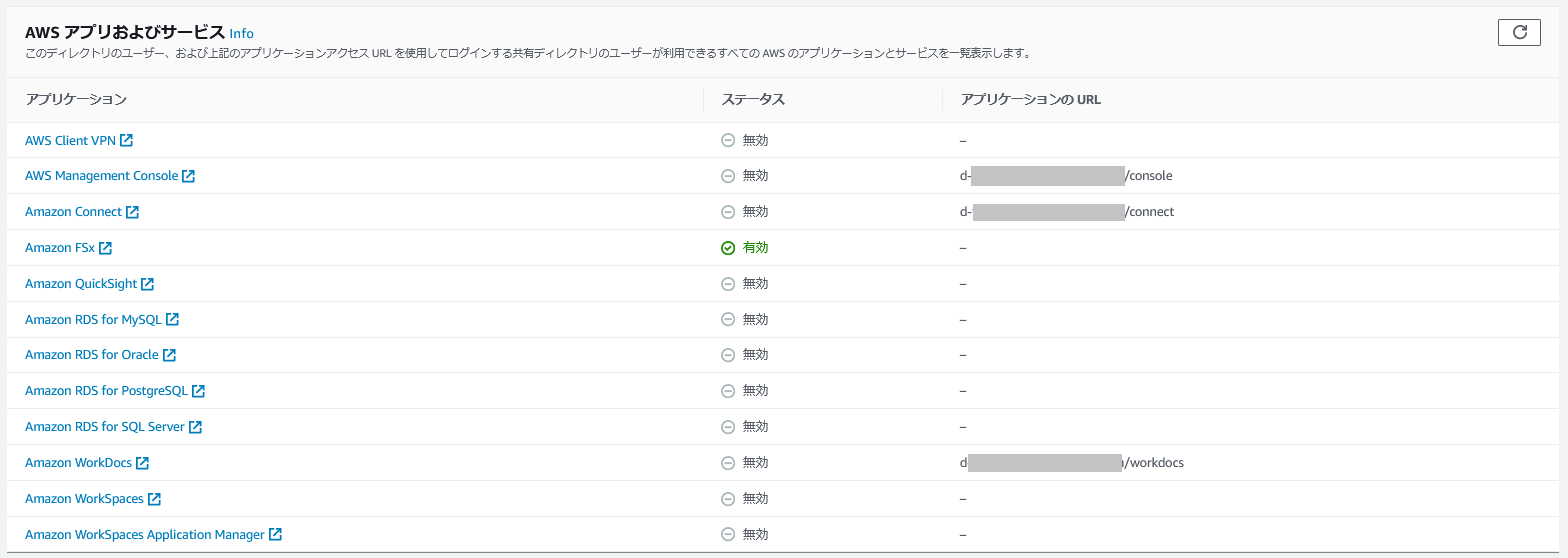Click the green enabled check icon for Amazon FSx
Screen dimensions: 1568x558
pyautogui.click(x=728, y=248)
